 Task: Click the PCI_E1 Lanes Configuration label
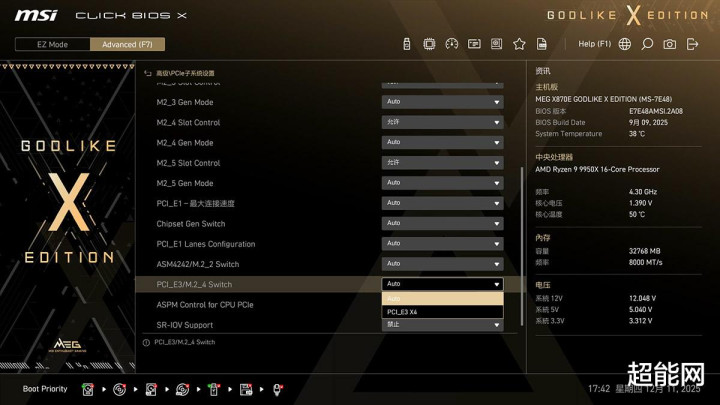coord(206,244)
